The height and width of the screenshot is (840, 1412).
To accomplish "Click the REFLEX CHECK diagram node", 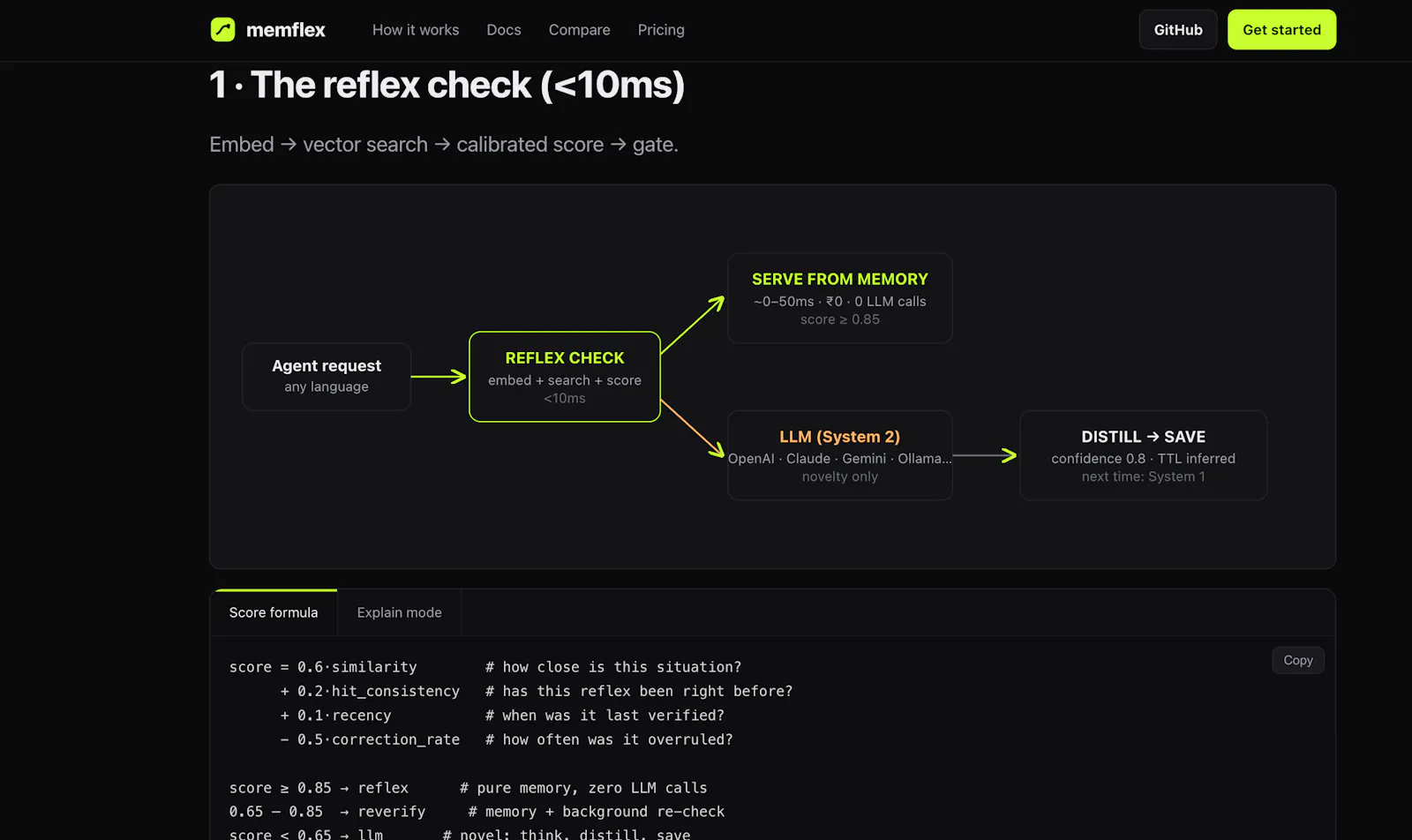I will point(565,377).
